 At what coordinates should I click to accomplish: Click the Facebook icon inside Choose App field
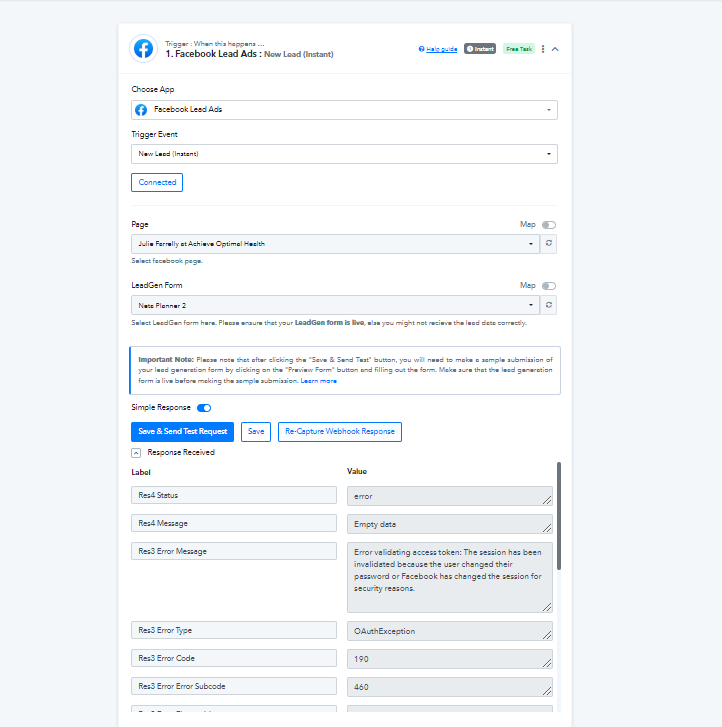click(x=141, y=110)
